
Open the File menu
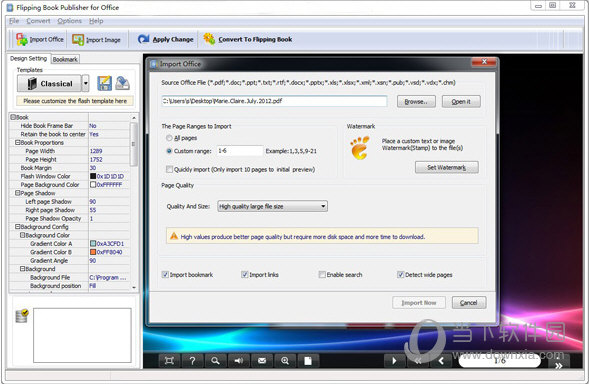(14, 21)
